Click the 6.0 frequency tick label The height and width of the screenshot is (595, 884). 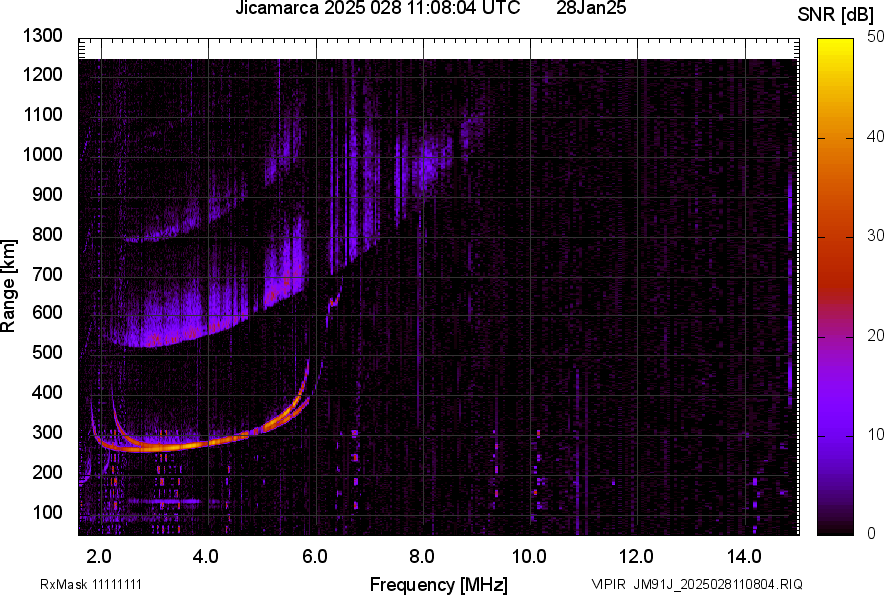pyautogui.click(x=314, y=555)
